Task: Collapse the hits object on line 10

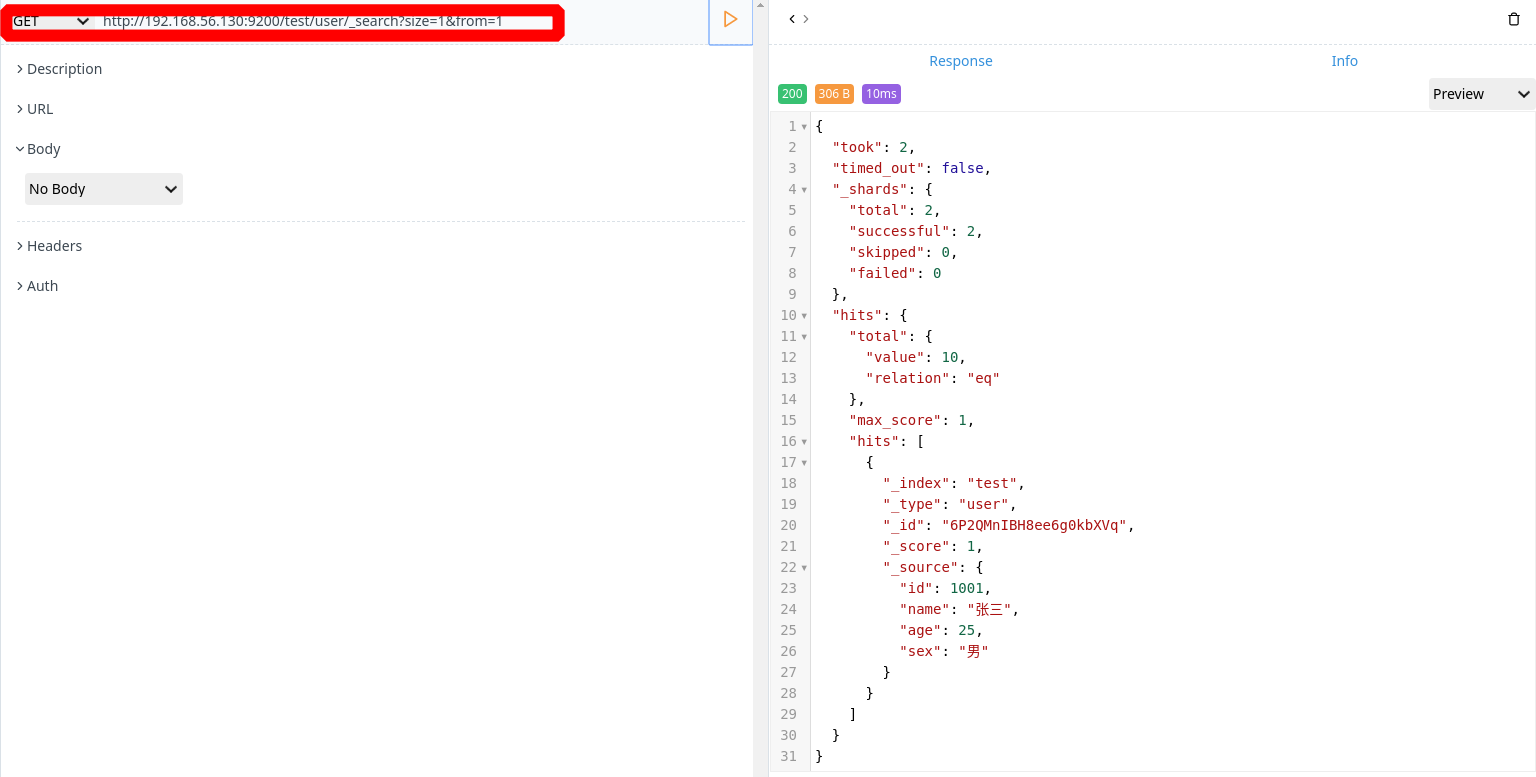Action: tap(806, 315)
